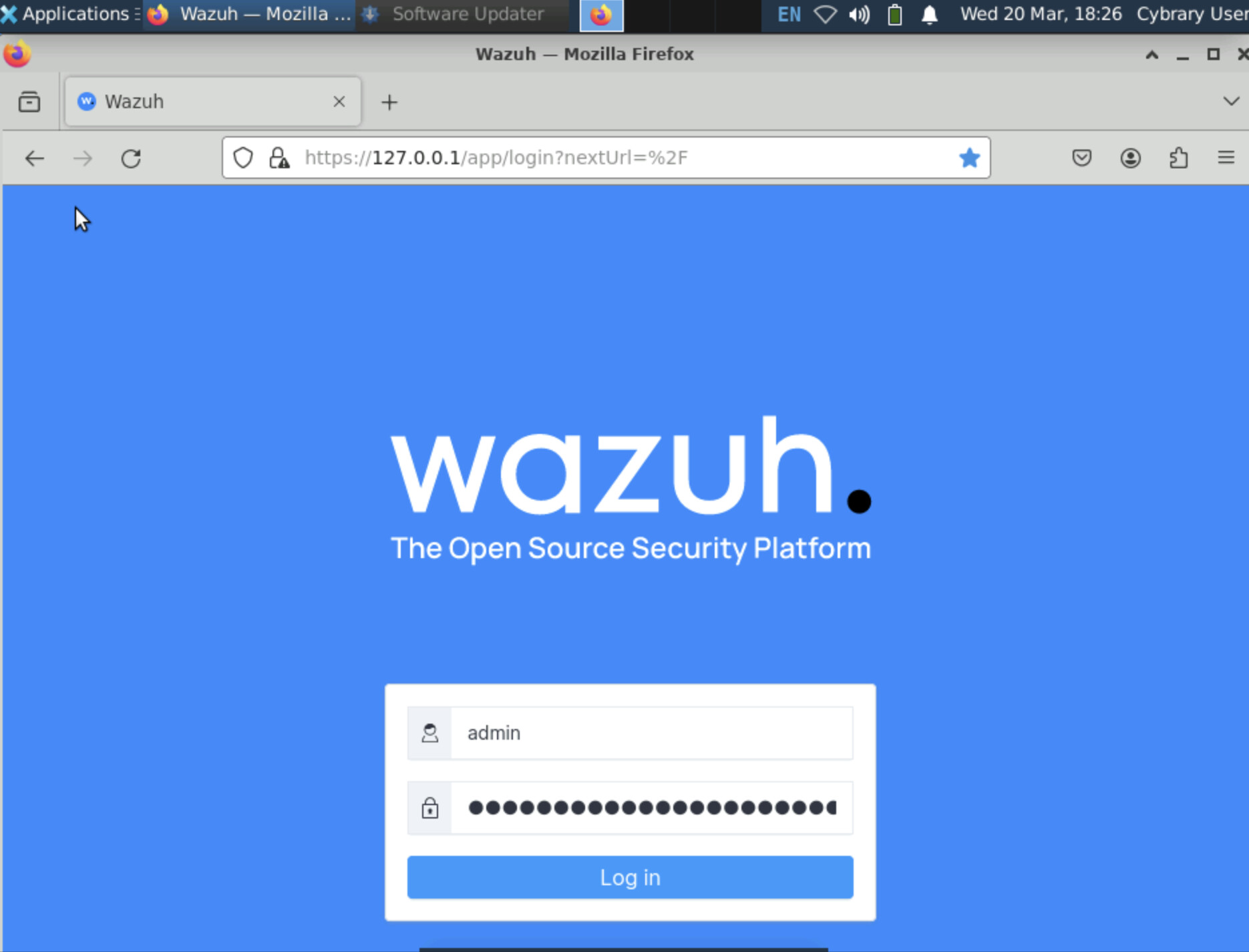Click the admin username field
The height and width of the screenshot is (952, 1249).
point(651,733)
